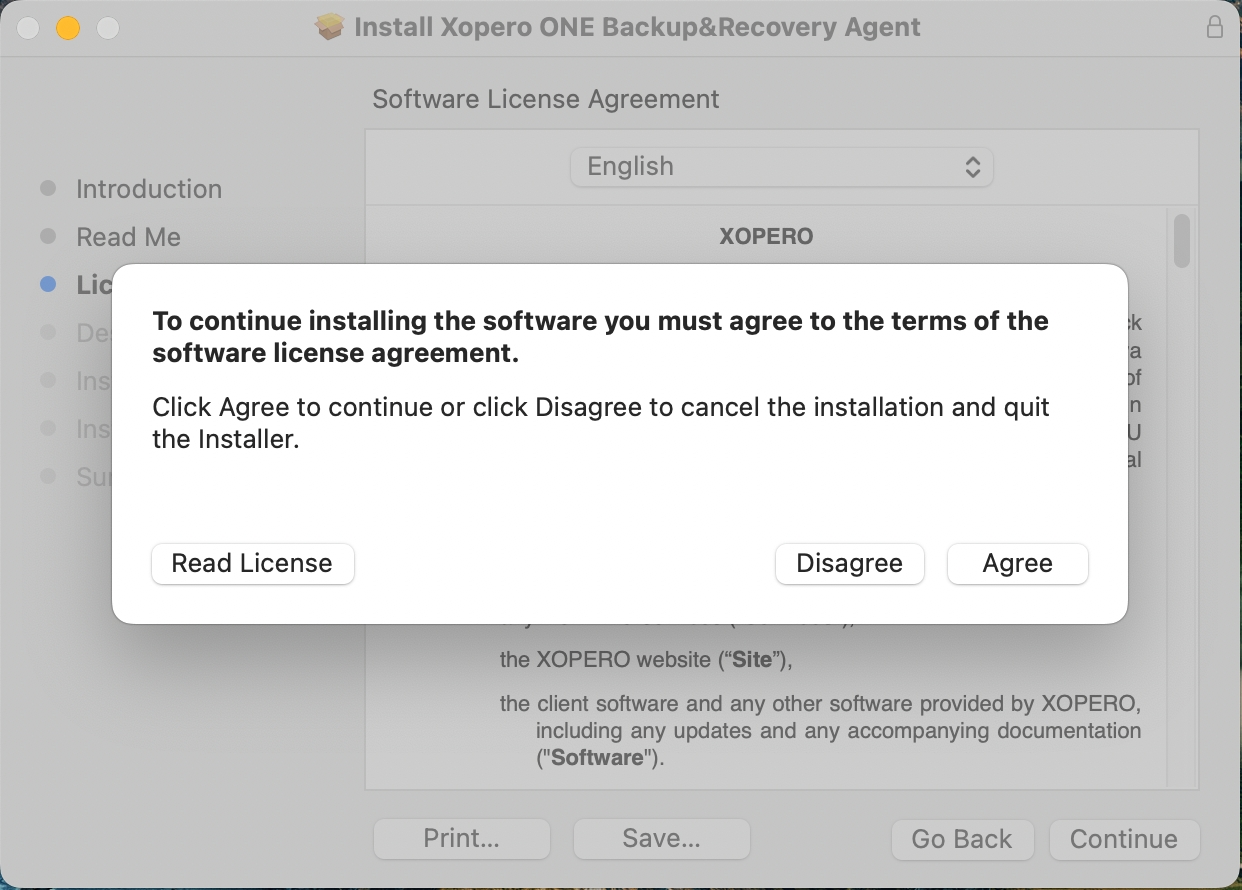Click Save to export the license text
The width and height of the screenshot is (1242, 890).
(661, 839)
